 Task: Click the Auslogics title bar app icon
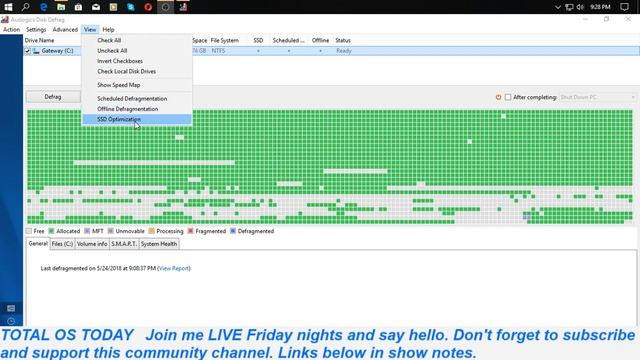[5, 19]
